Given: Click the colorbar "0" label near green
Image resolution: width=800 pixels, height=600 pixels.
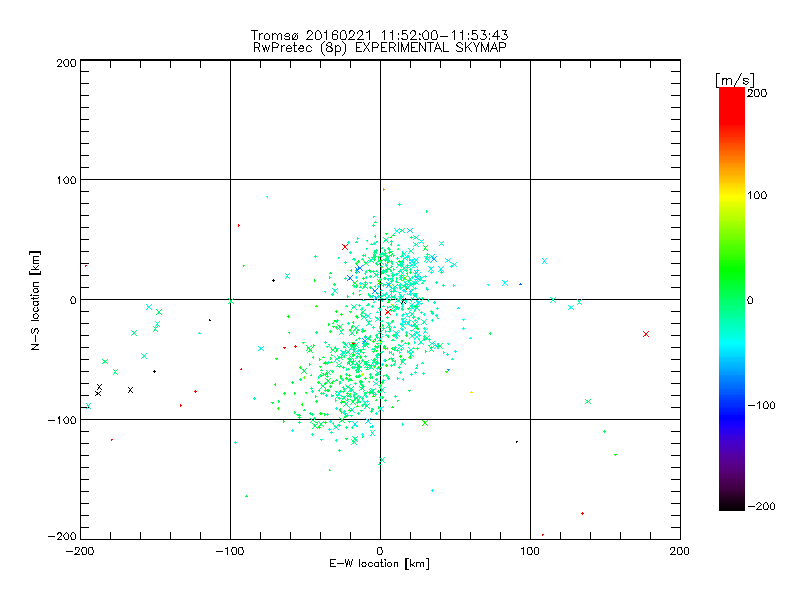Looking at the screenshot, I should tap(750, 301).
